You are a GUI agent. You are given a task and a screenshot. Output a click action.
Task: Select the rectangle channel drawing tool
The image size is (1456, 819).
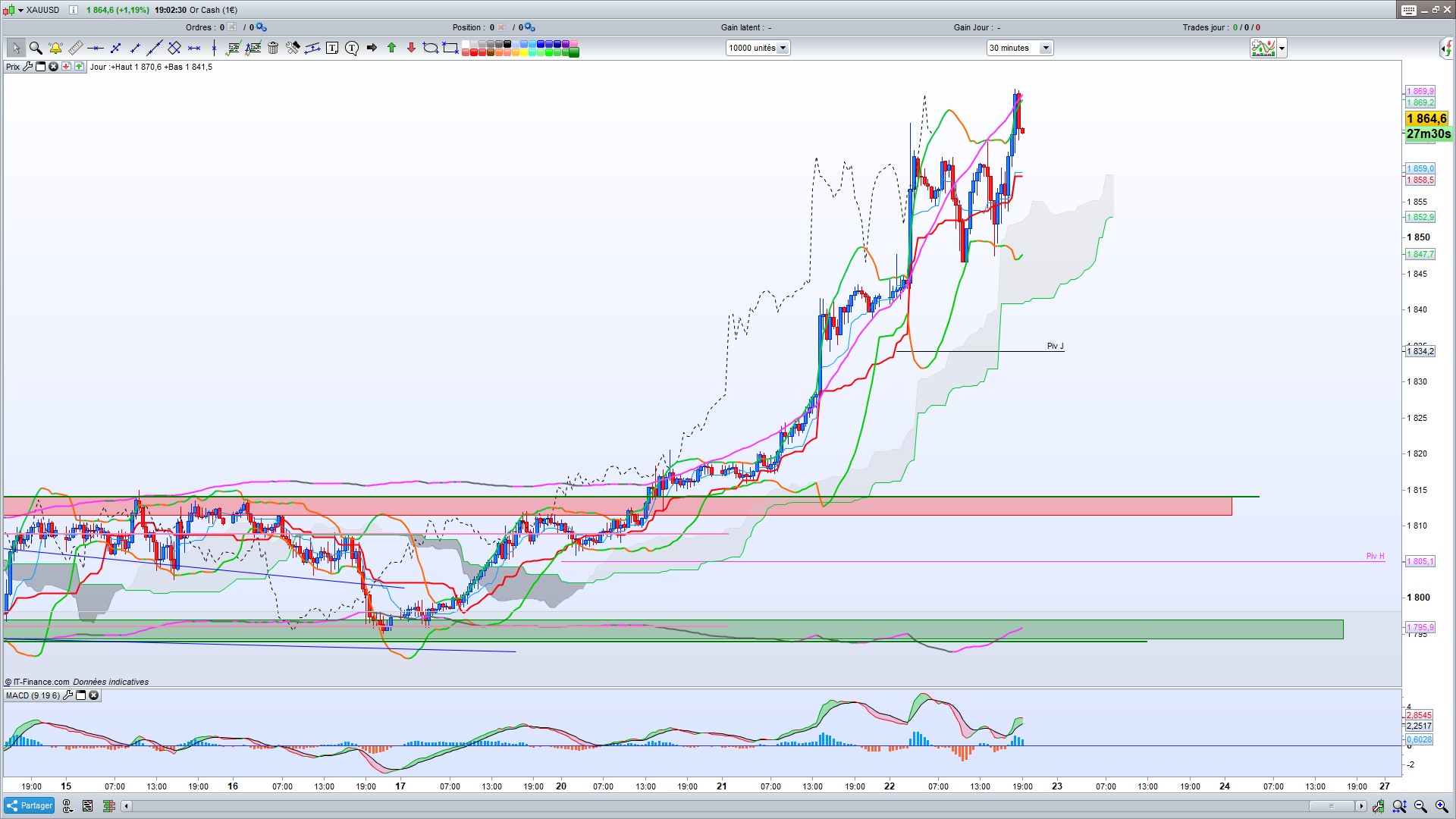pyautogui.click(x=174, y=48)
